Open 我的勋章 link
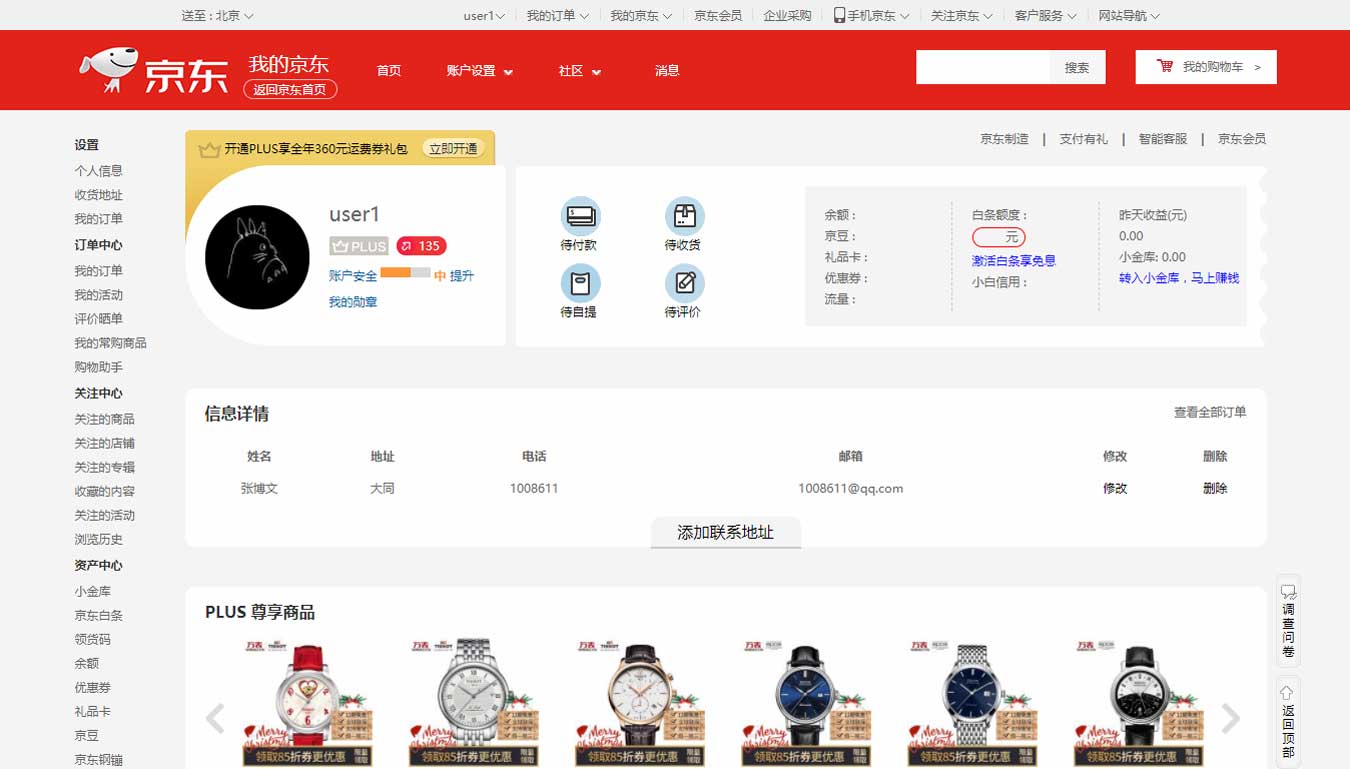1350x769 pixels. (353, 302)
